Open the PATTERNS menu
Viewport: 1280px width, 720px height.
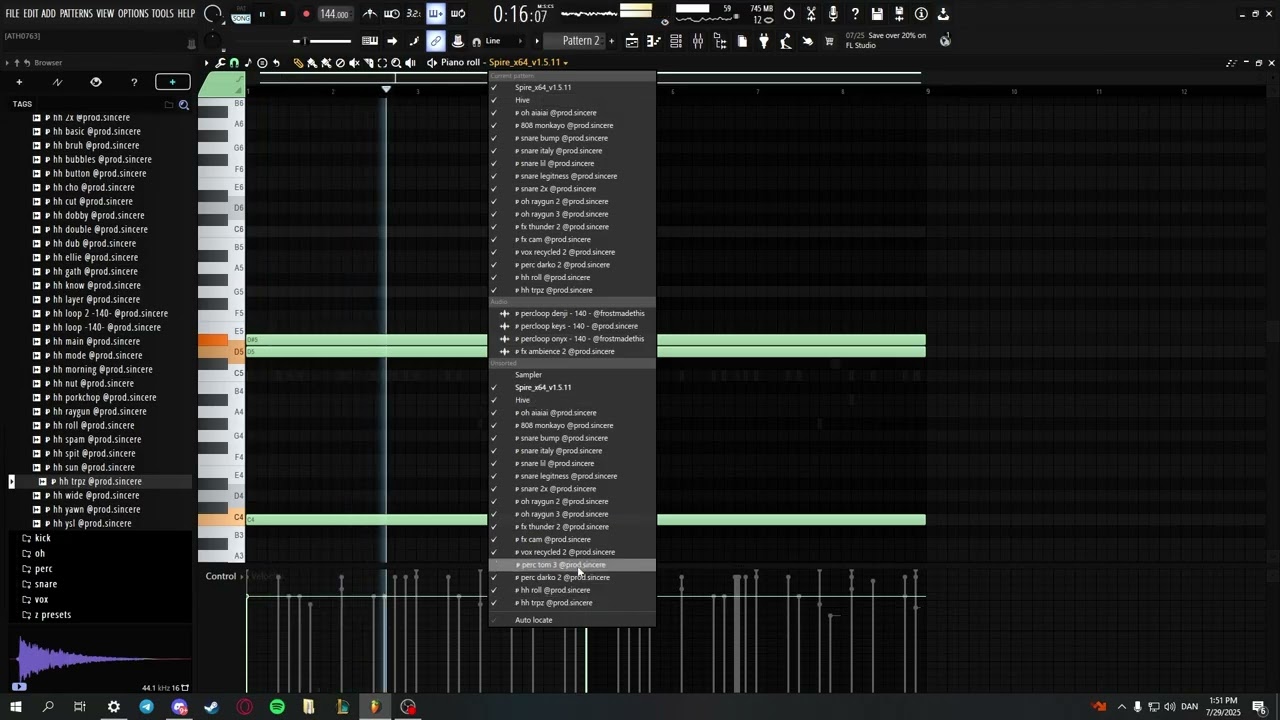point(76,14)
